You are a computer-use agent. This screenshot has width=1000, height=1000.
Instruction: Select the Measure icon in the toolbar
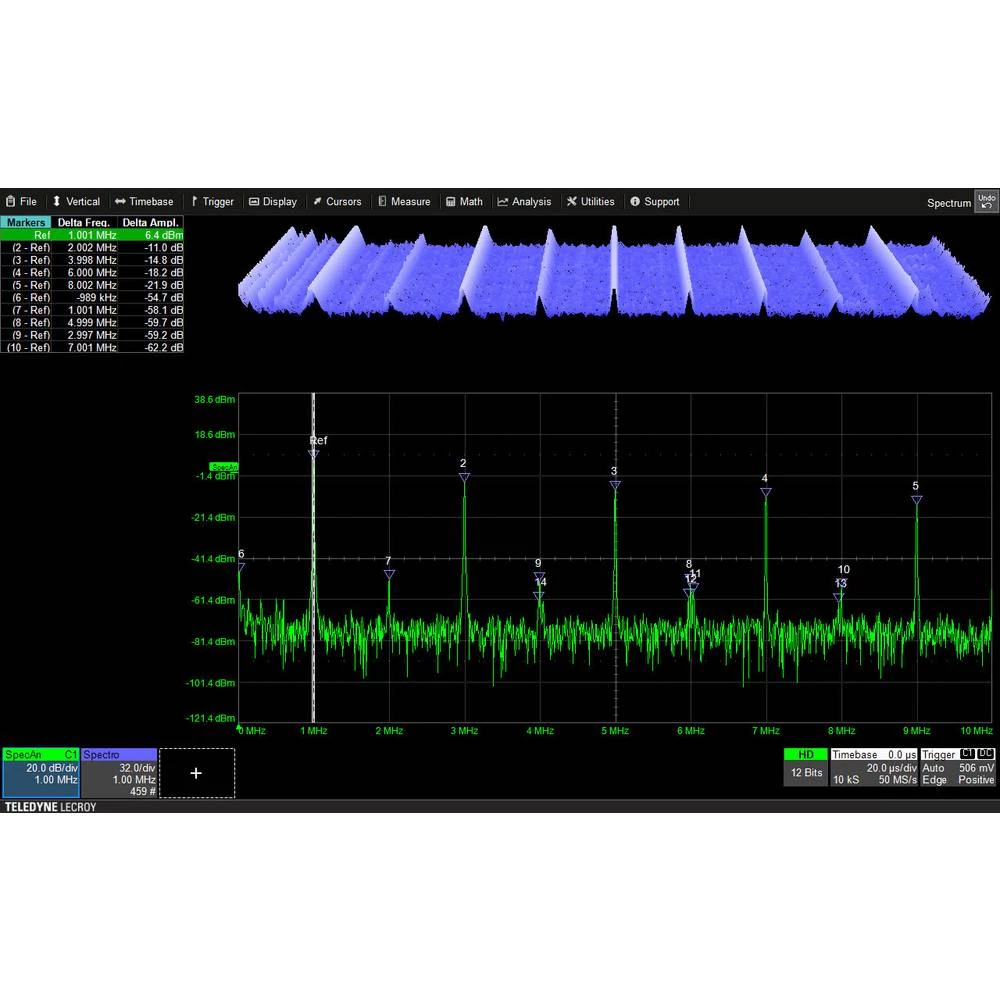(x=405, y=201)
